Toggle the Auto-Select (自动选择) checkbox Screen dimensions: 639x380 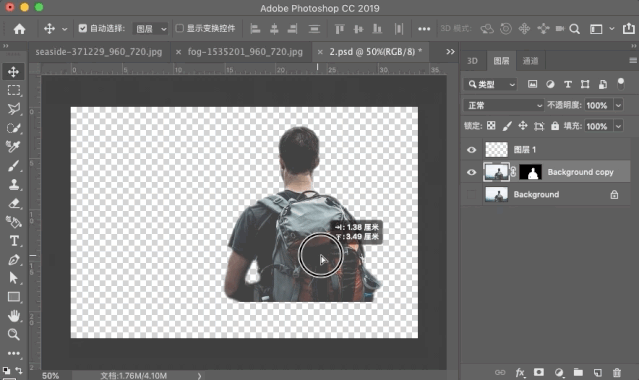pyautogui.click(x=83, y=28)
